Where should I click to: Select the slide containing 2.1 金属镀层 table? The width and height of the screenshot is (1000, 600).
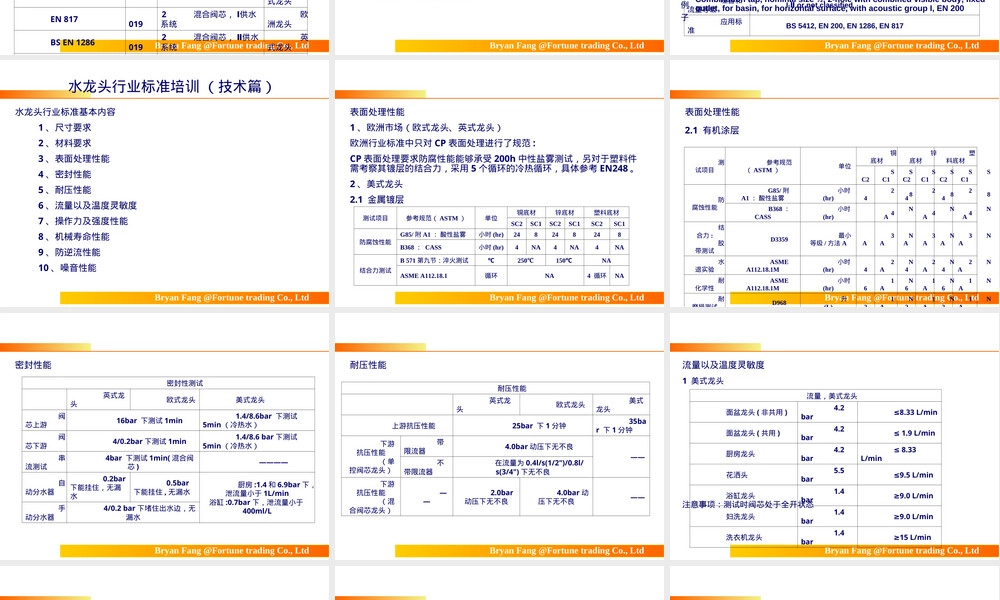[499, 183]
